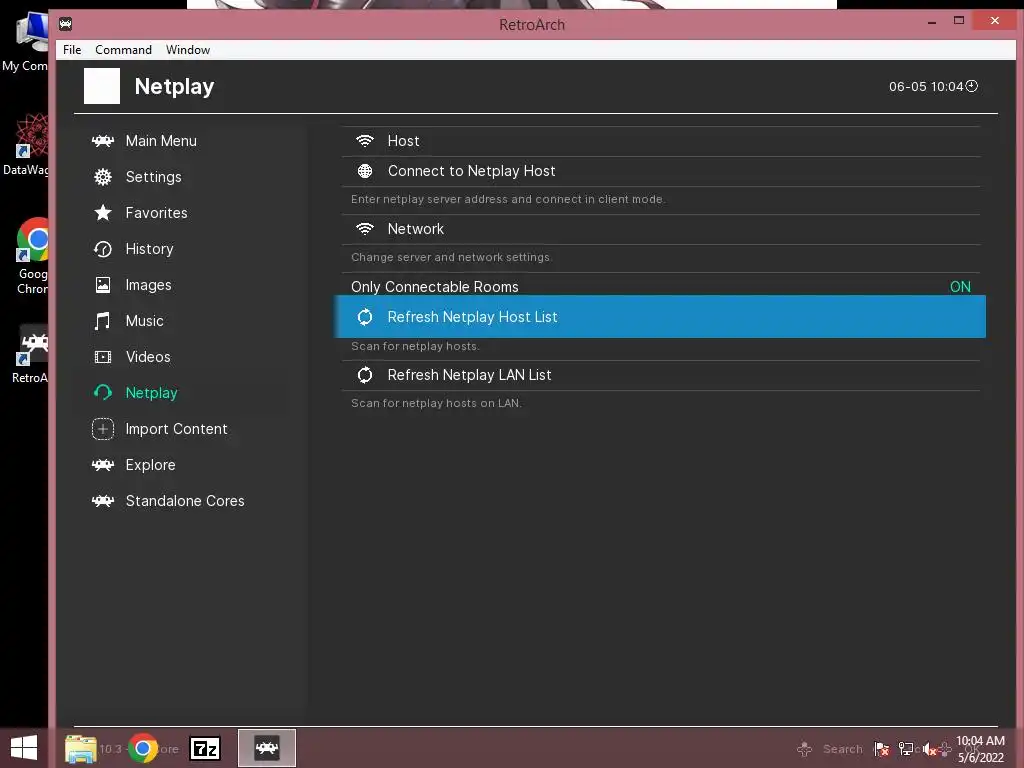Click the Google Chrome desktop shortcut
1024x768 pixels.
[x=31, y=256]
